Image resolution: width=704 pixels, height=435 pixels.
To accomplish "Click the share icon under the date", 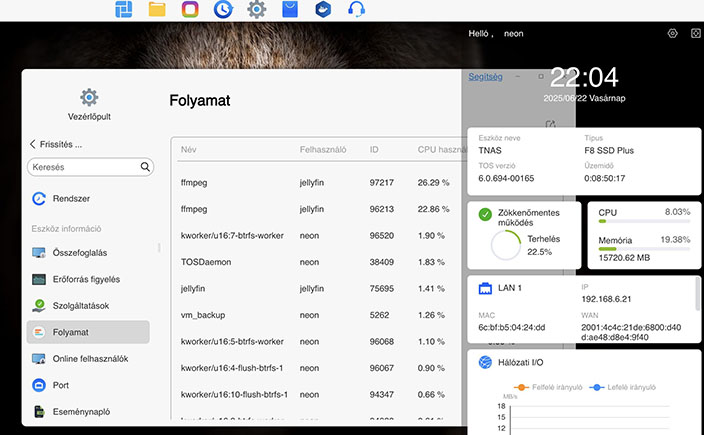I will [x=550, y=124].
